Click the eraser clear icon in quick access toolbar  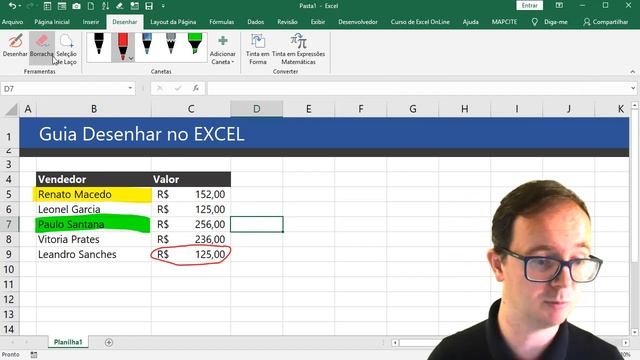coord(120,6)
